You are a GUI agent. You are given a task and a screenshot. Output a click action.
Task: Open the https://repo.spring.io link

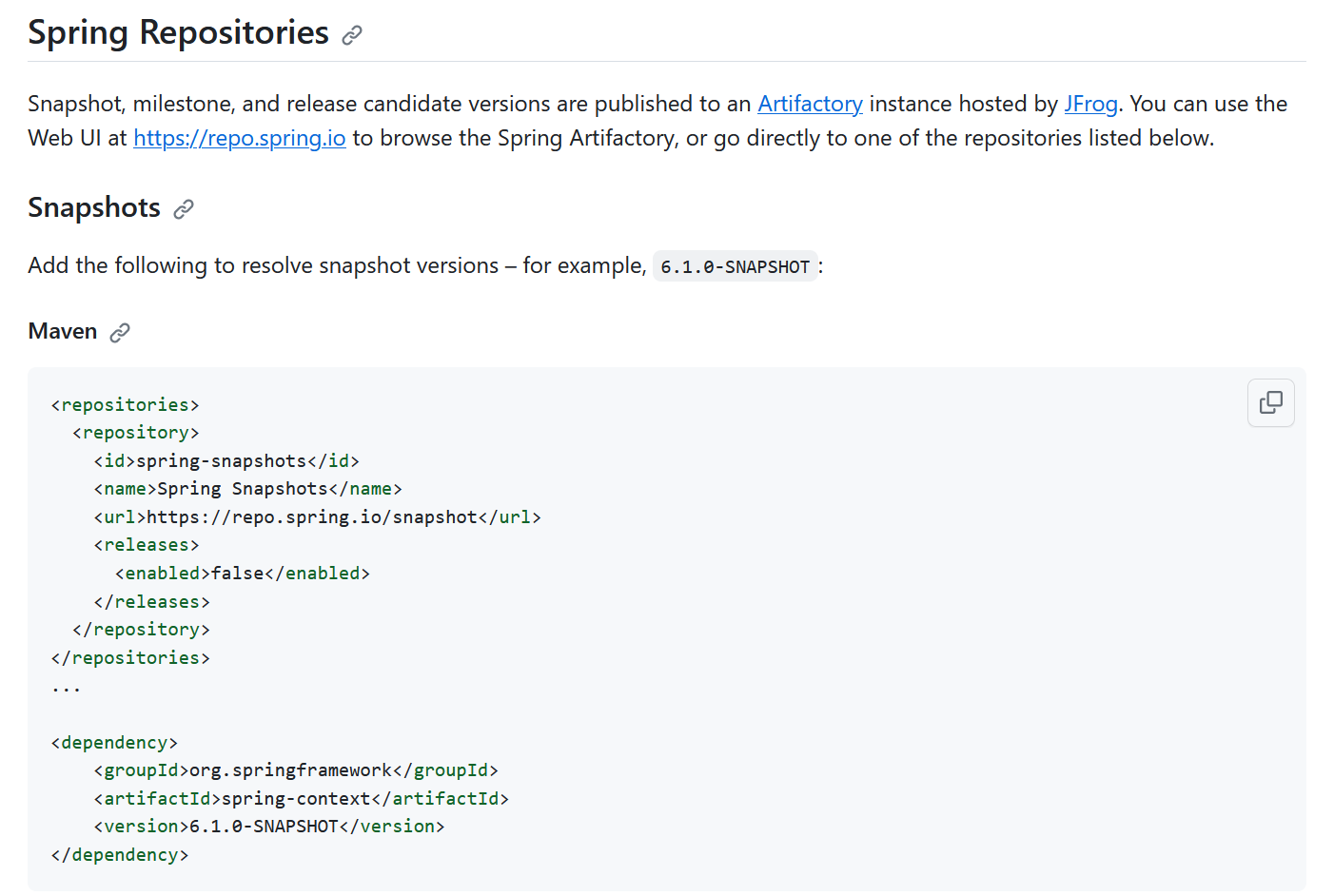point(240,138)
